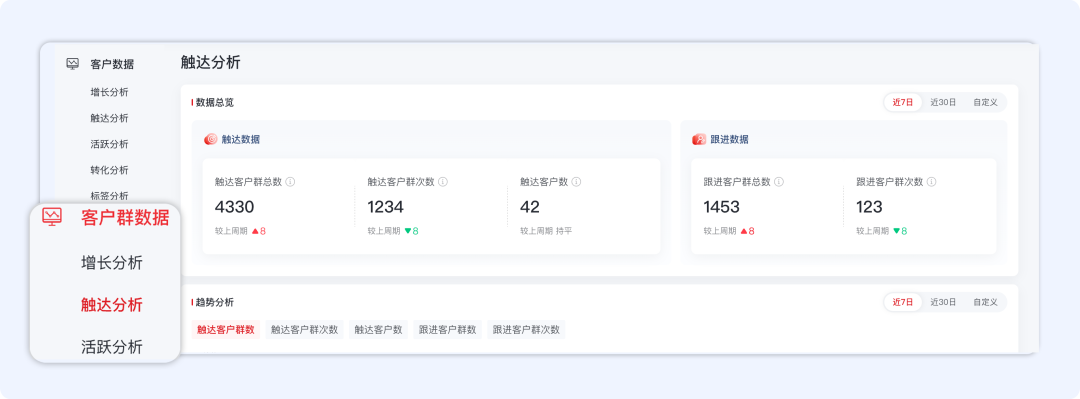
Task: Click the value 1453
Action: tap(721, 207)
